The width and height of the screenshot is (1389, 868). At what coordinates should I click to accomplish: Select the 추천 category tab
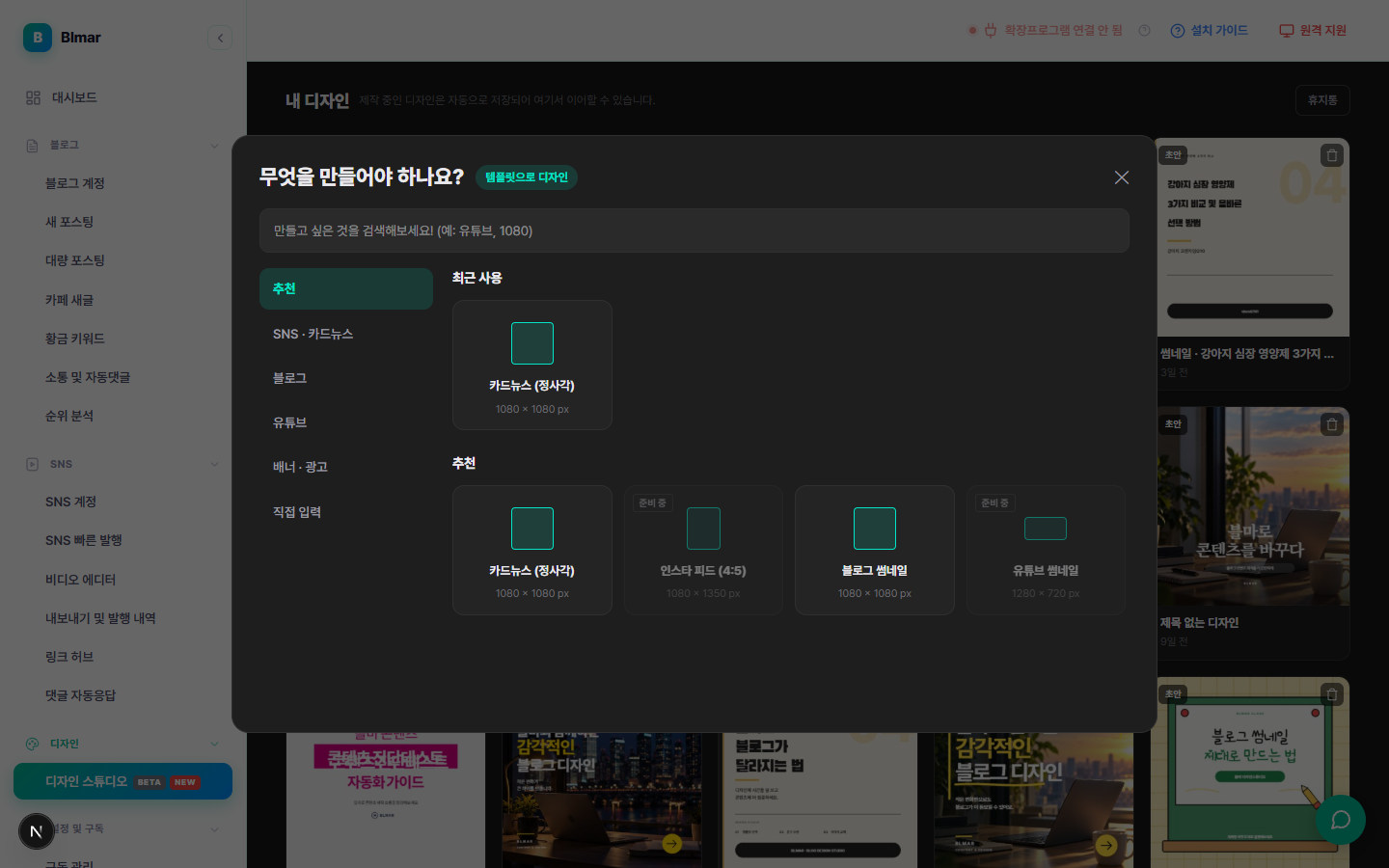(346, 289)
